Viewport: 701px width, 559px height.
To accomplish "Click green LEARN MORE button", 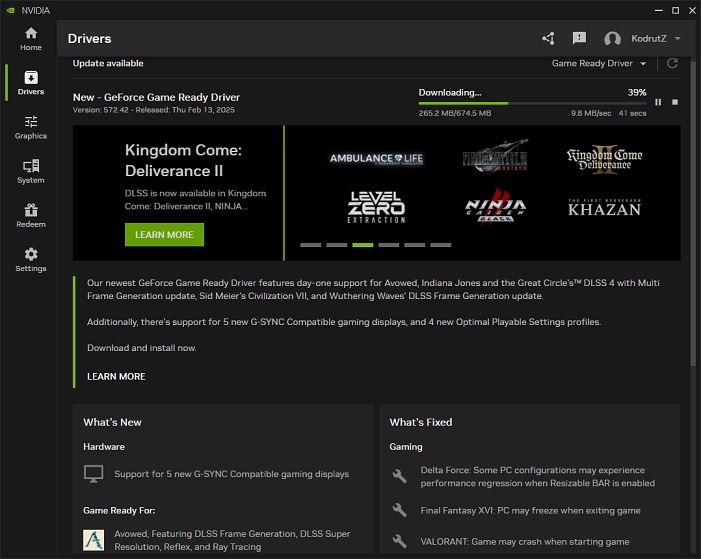I will click(x=164, y=235).
